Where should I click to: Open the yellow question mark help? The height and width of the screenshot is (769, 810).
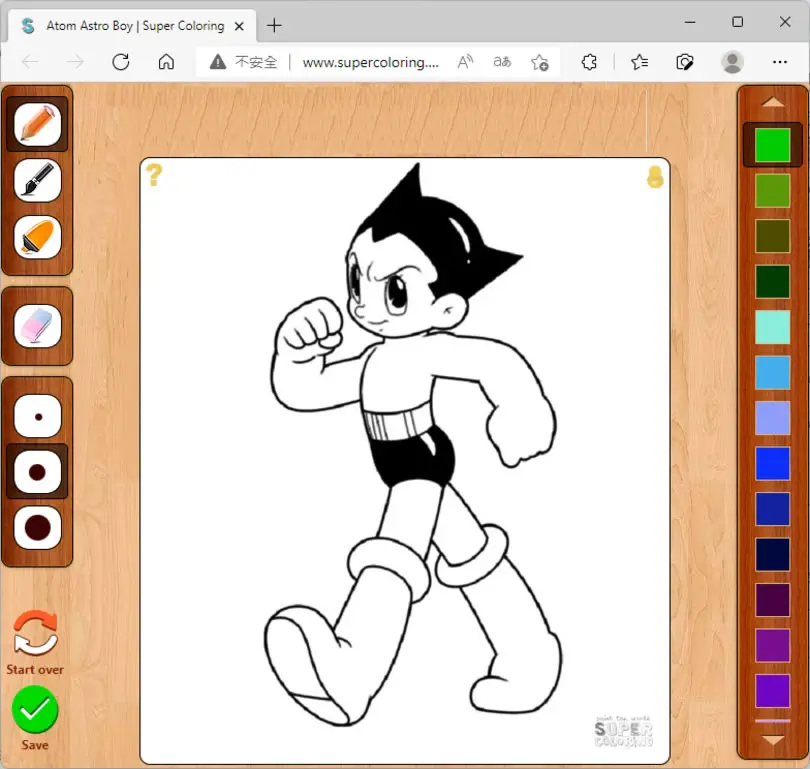pos(154,175)
